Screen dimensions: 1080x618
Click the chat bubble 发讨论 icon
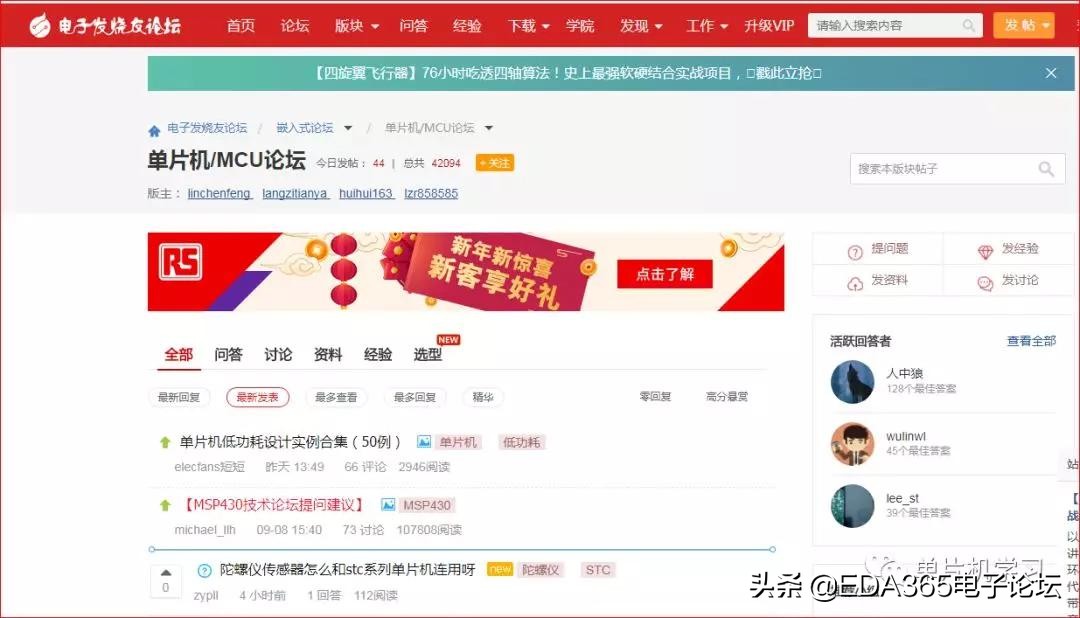(985, 281)
